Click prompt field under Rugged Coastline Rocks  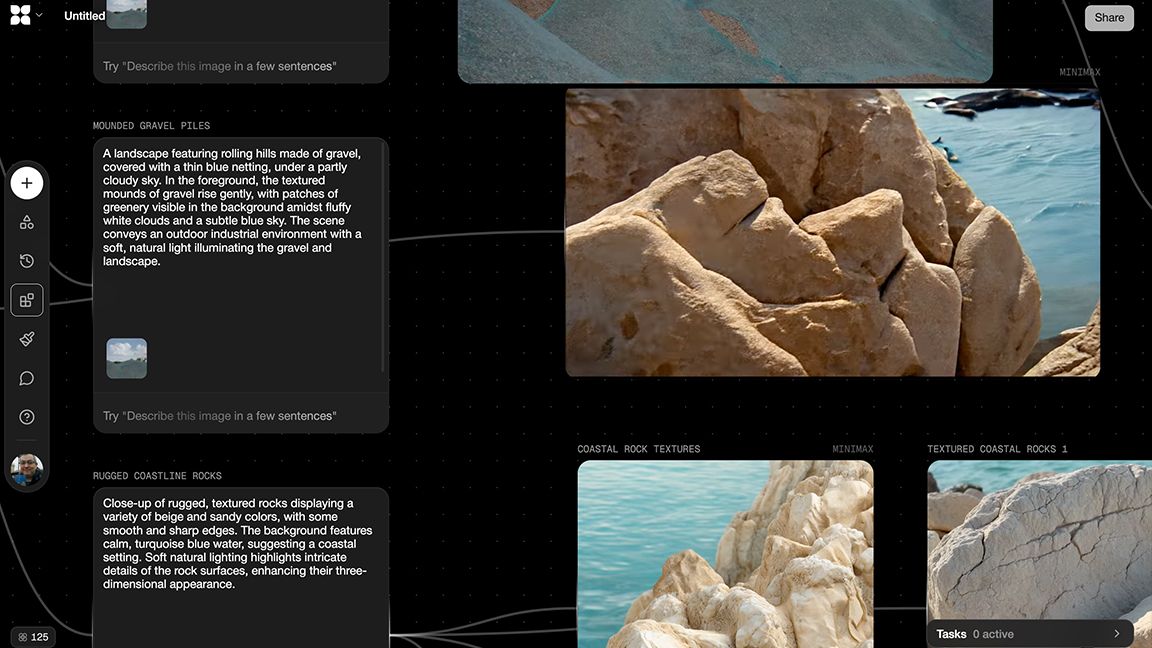point(240,645)
